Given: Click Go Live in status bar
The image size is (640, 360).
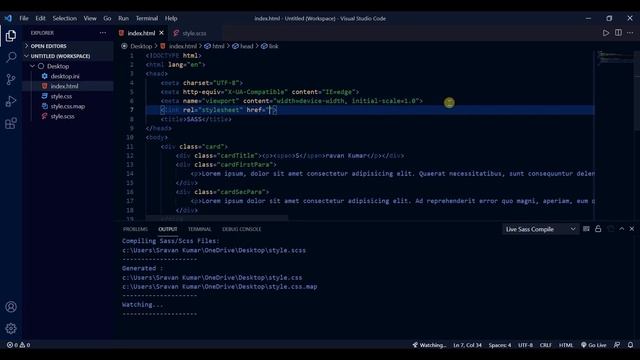Looking at the screenshot, I should pos(593,345).
